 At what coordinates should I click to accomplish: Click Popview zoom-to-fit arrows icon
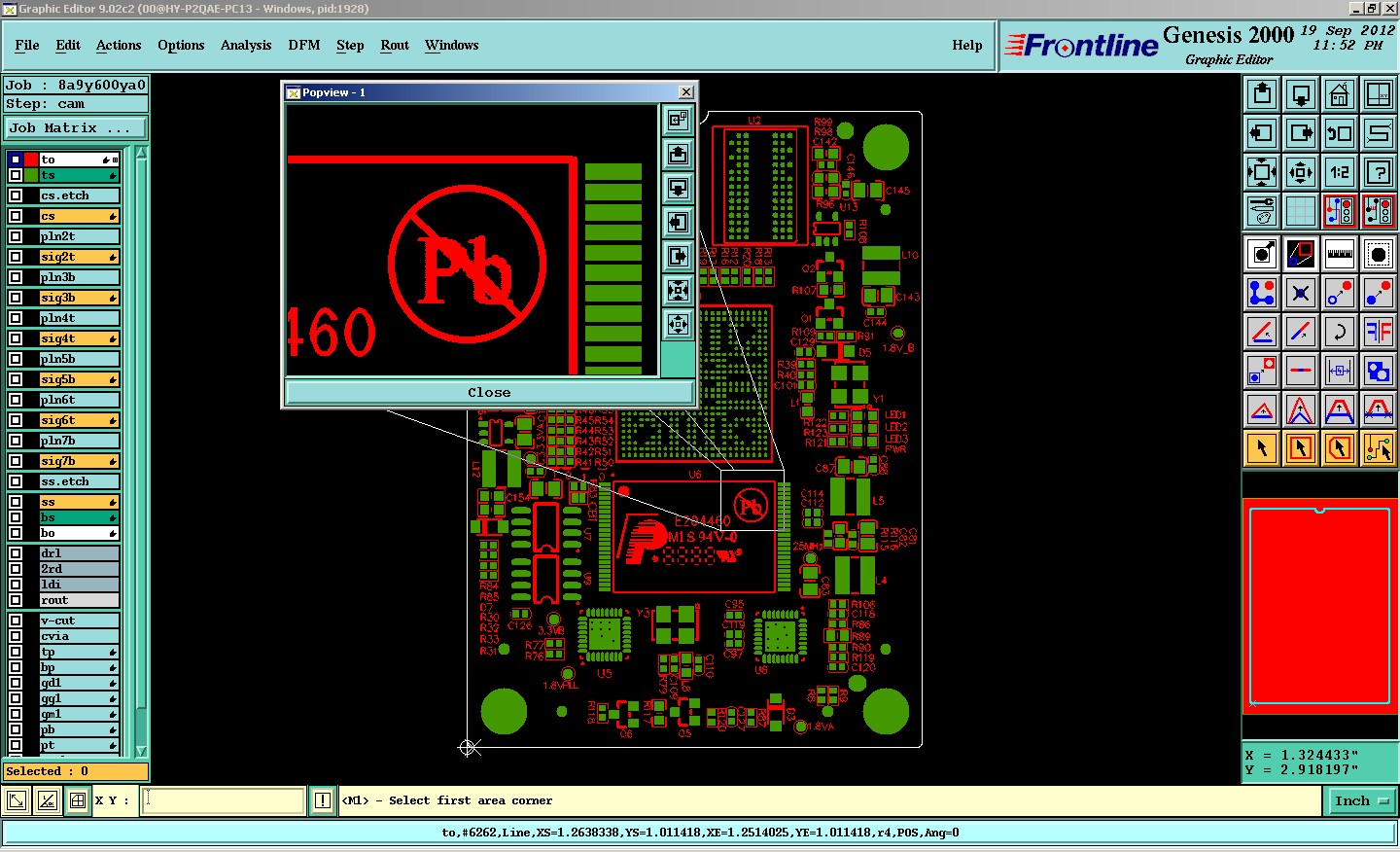(x=679, y=290)
